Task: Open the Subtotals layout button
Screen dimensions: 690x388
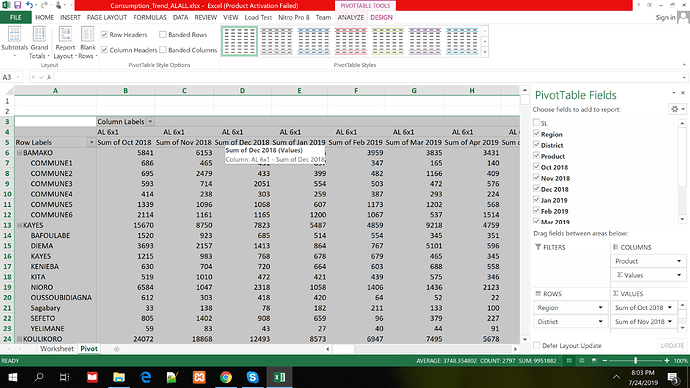Action: [x=14, y=42]
